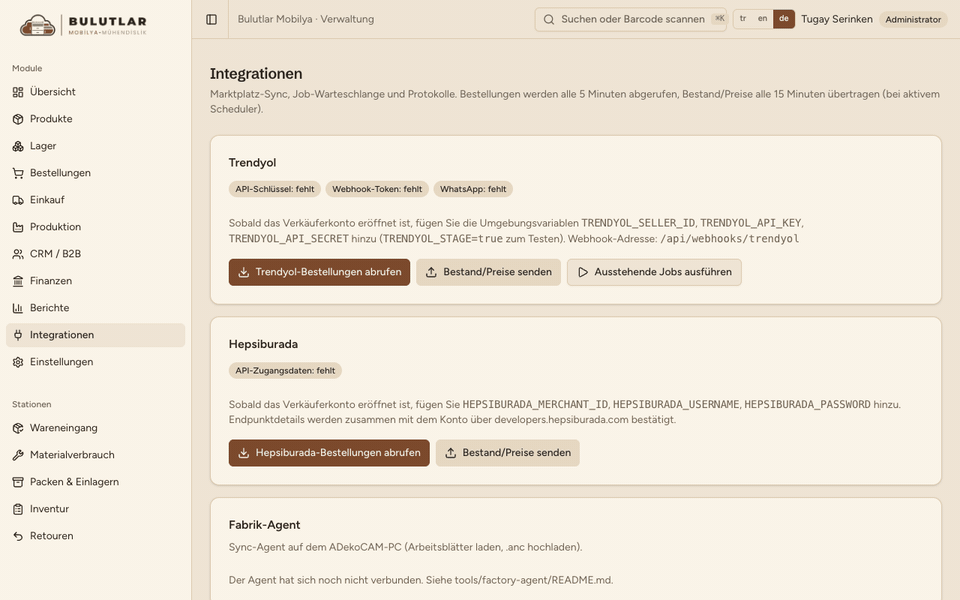Viewport: 960px width, 600px height.
Task: Switch language to Turkish (tr)
Action: click(x=743, y=19)
